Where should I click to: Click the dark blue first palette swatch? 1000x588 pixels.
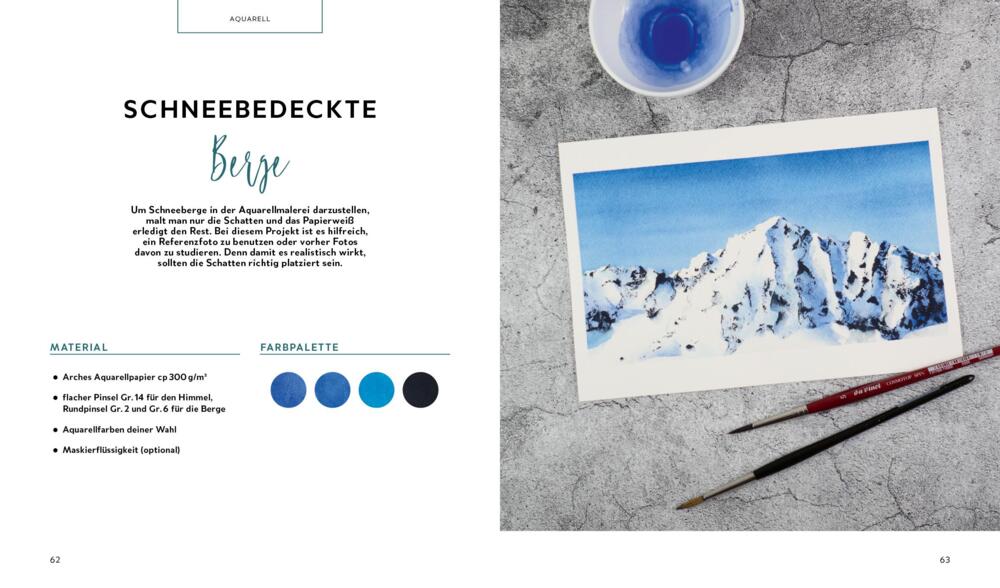288,390
